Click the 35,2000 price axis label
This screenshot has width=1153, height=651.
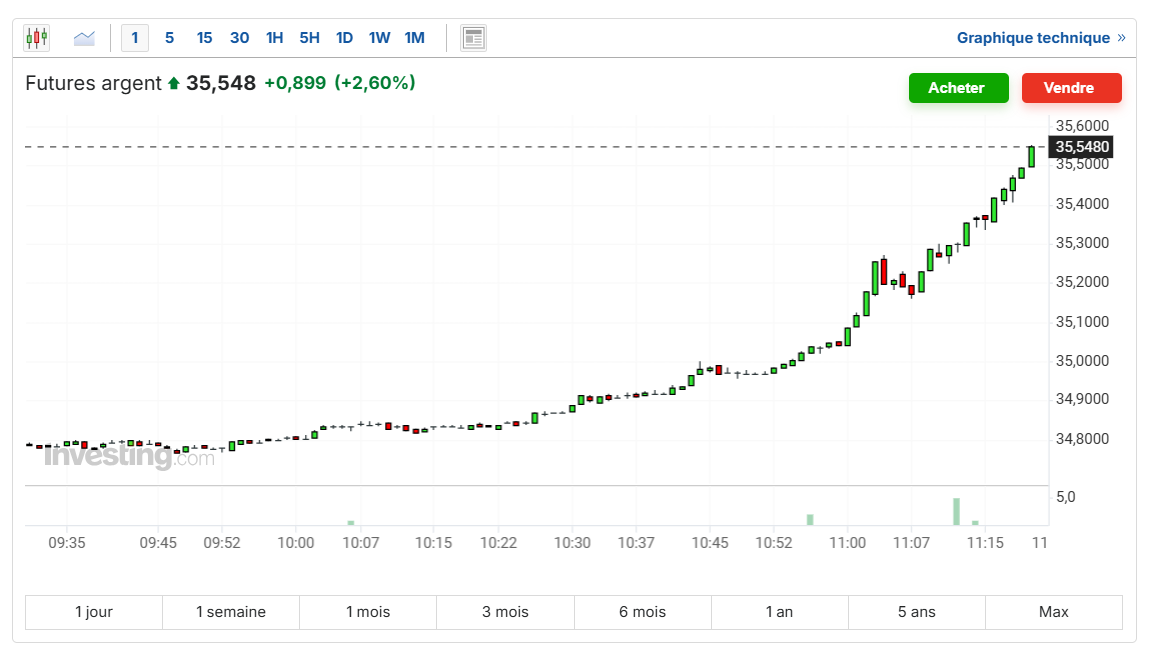[1082, 282]
